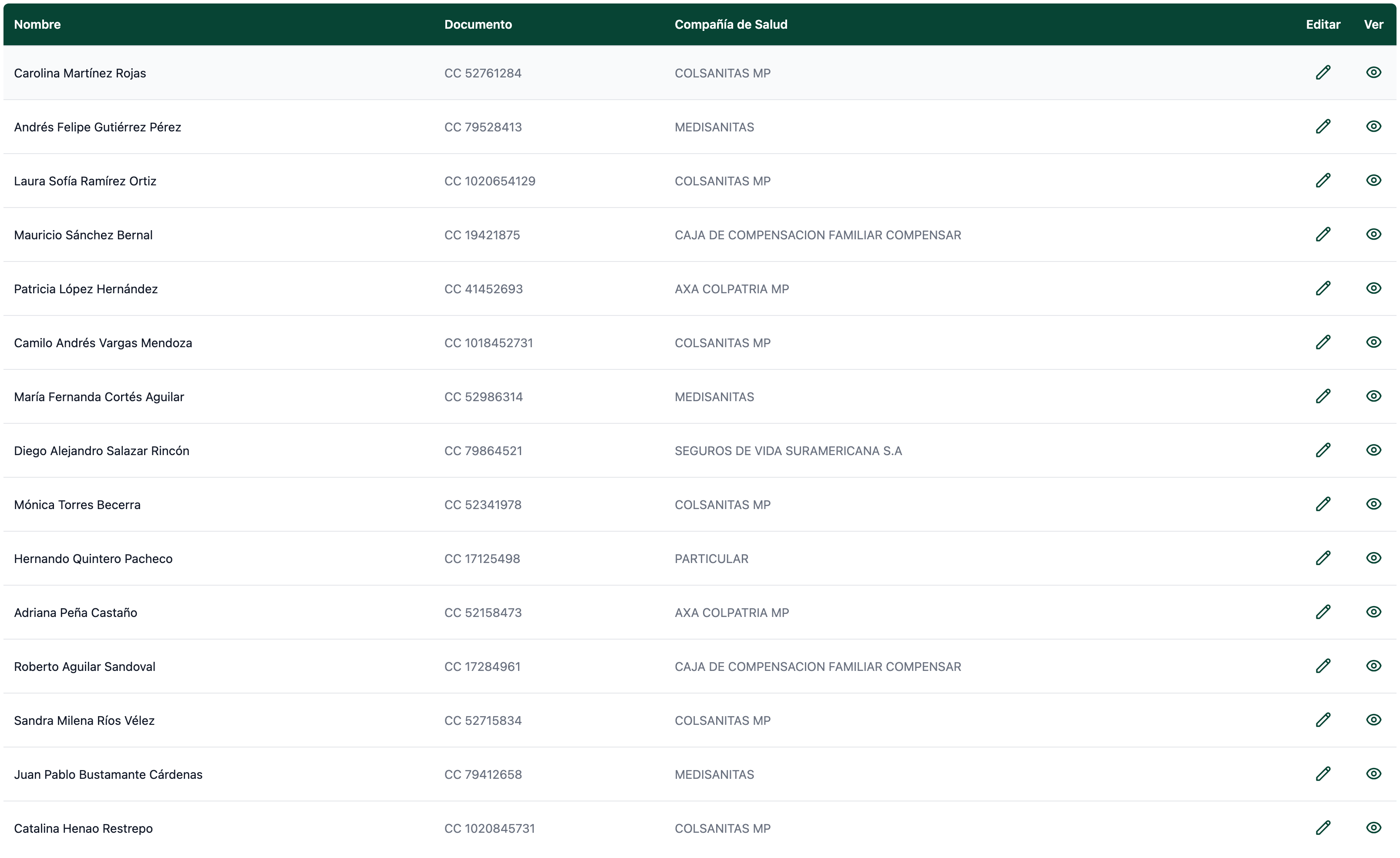1400x858 pixels.
Task: View Catalina Henao Restrepo via eye icon
Action: [1373, 828]
